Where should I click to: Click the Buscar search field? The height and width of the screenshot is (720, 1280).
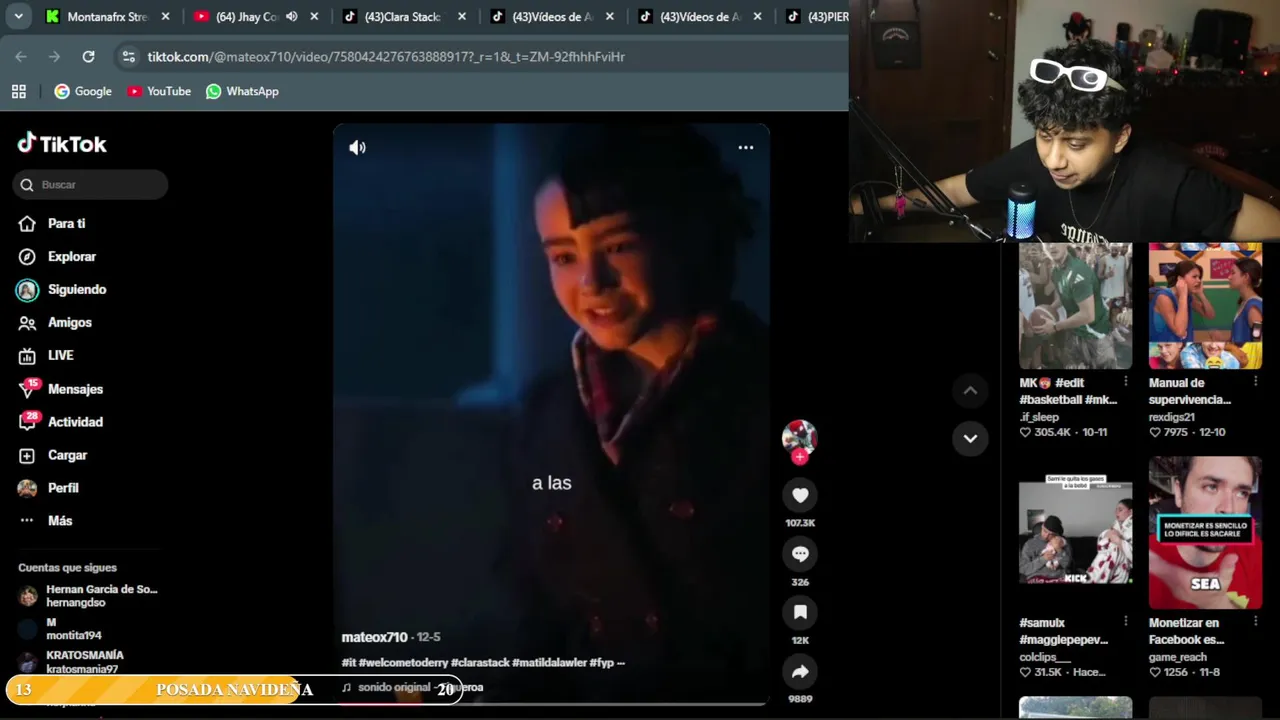point(91,184)
